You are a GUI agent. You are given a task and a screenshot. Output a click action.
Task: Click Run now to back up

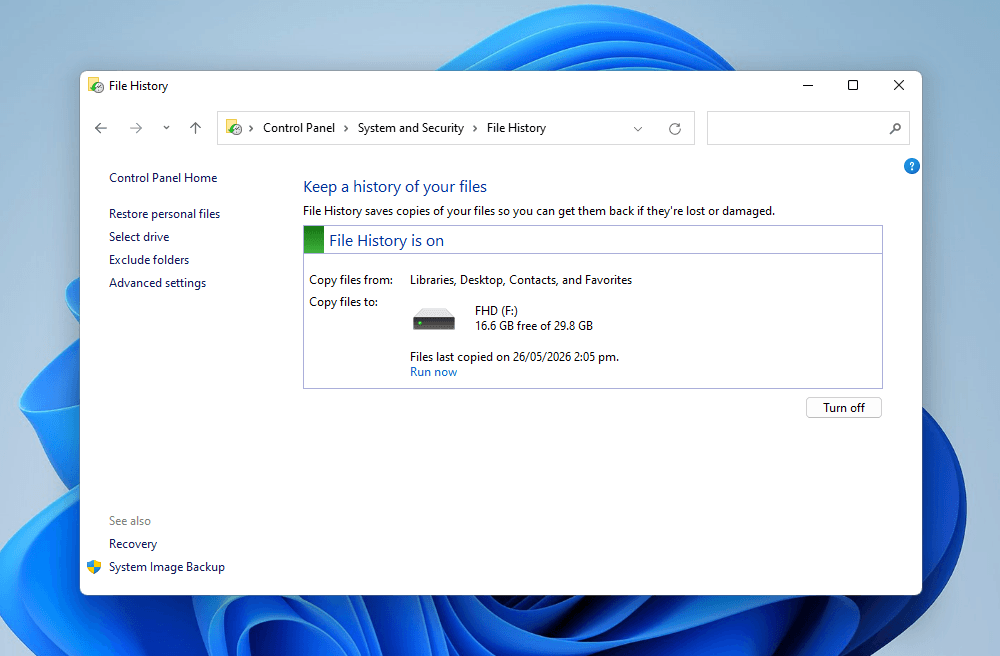(434, 372)
